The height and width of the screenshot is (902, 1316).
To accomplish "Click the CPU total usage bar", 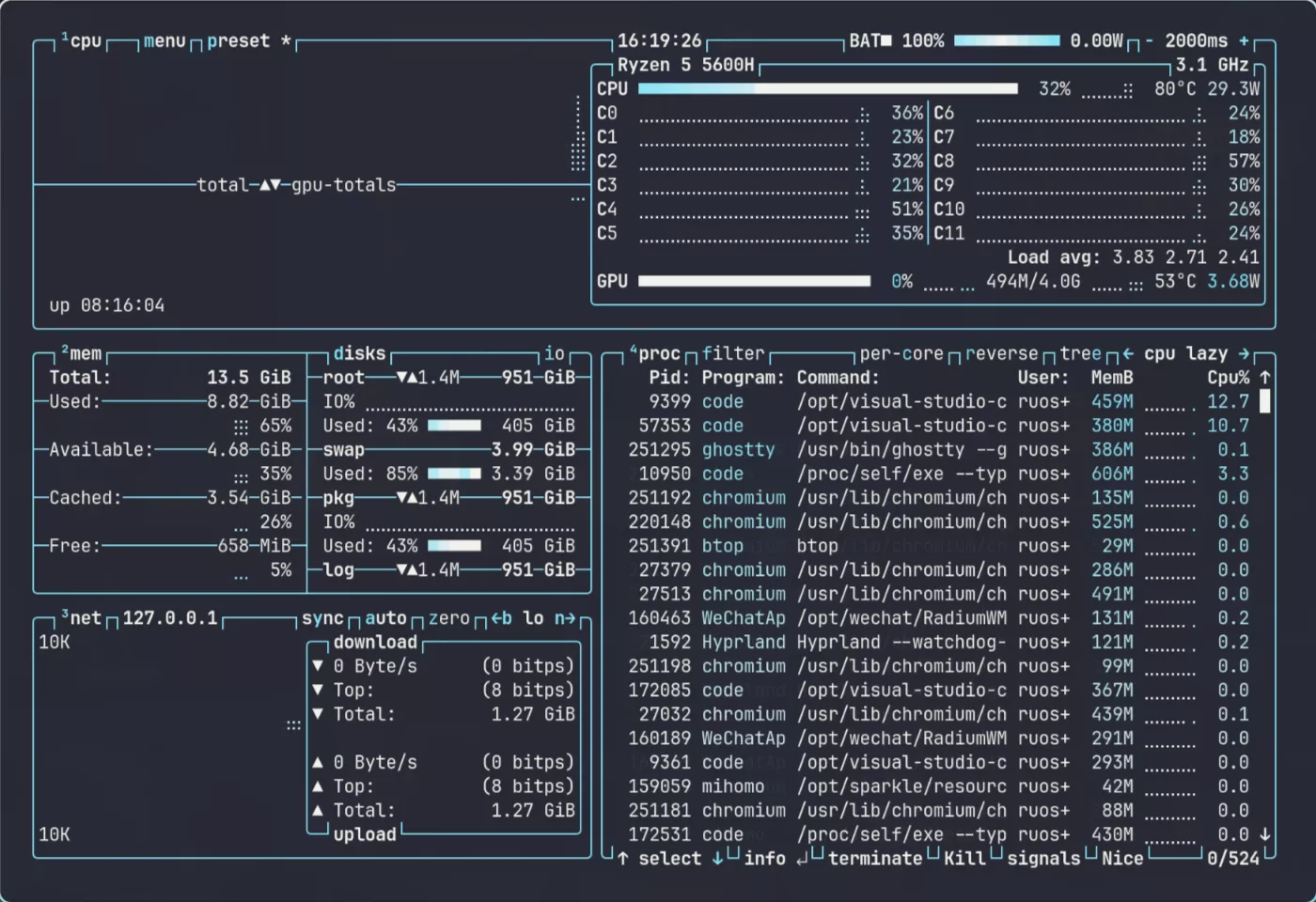I will [827, 89].
